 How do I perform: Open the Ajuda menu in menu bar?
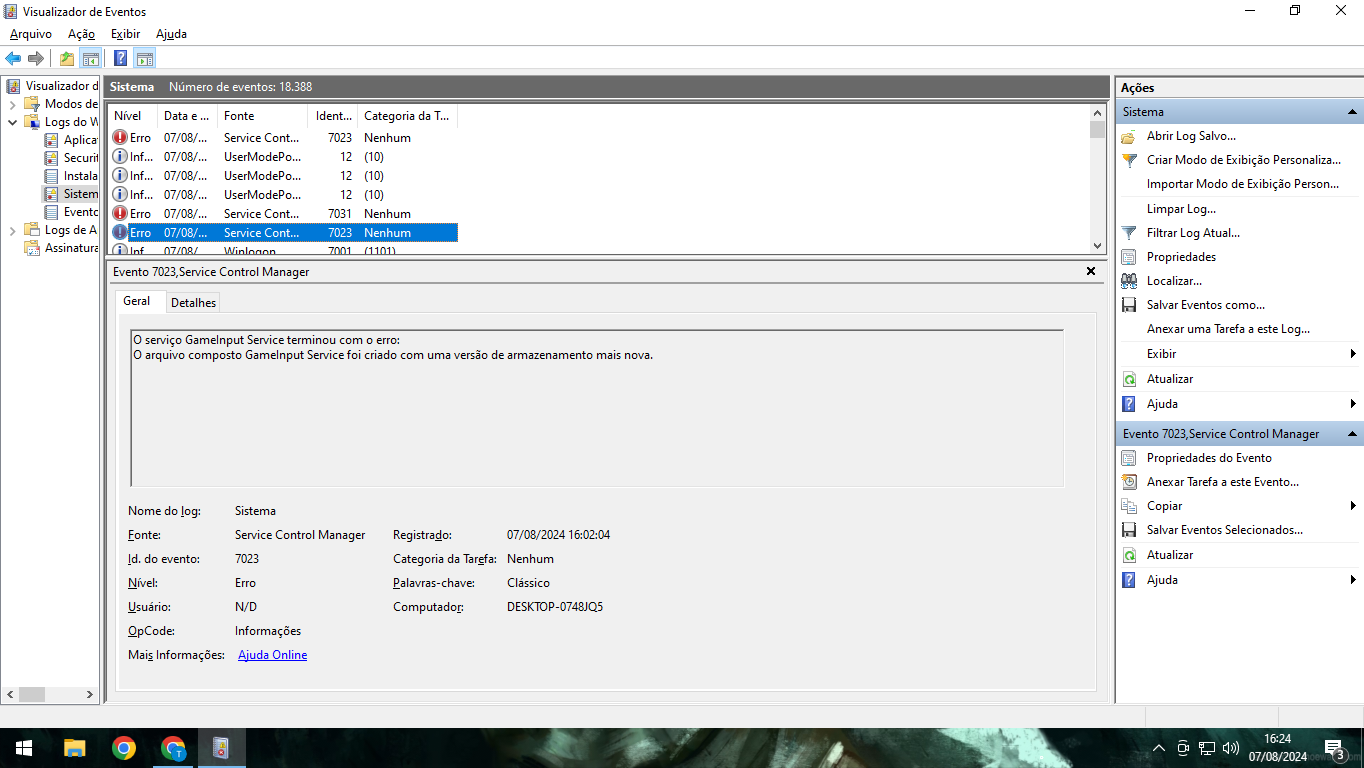171,34
